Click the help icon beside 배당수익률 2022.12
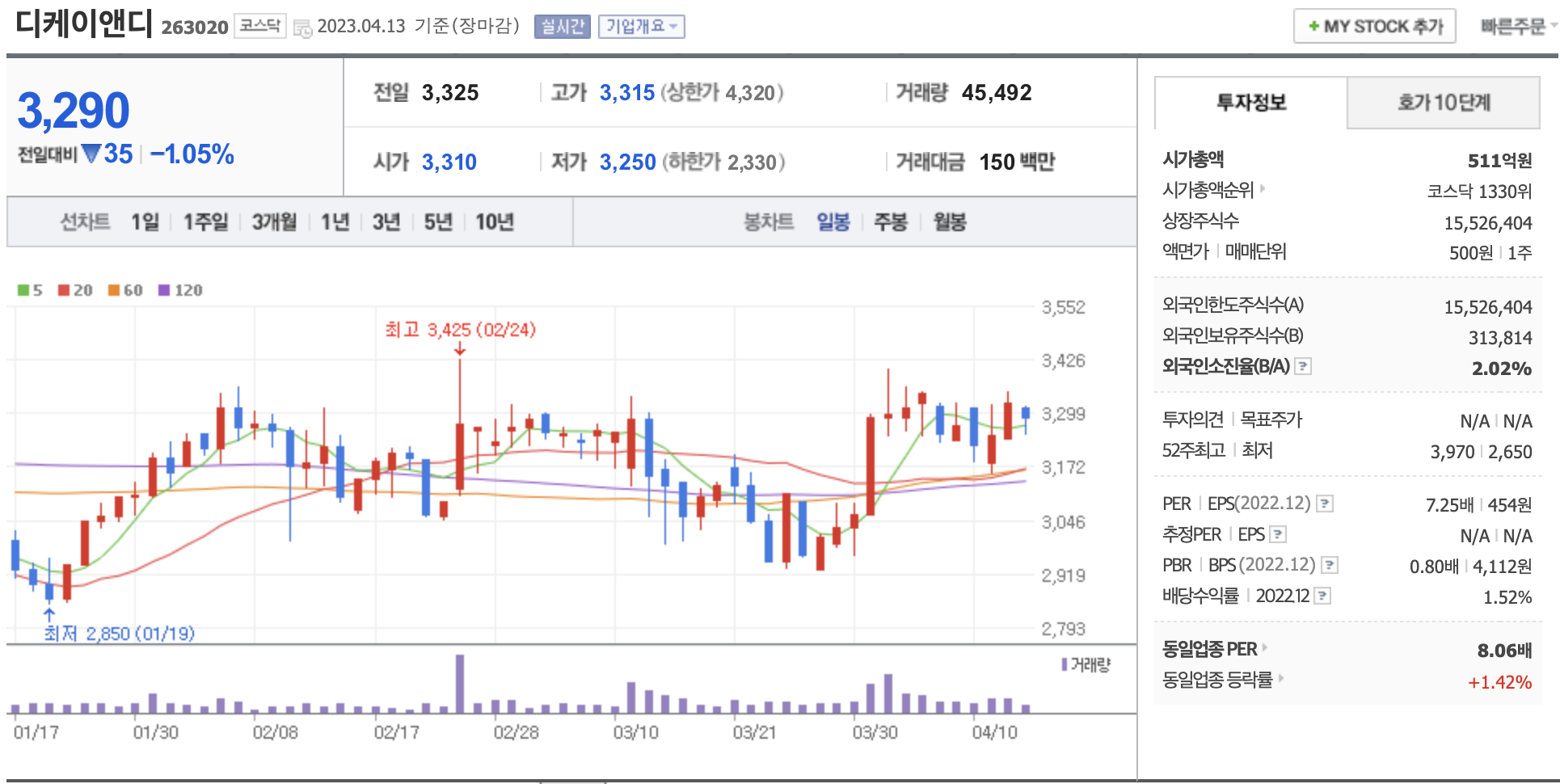Viewport: 1560px width, 784px height. [x=1322, y=596]
